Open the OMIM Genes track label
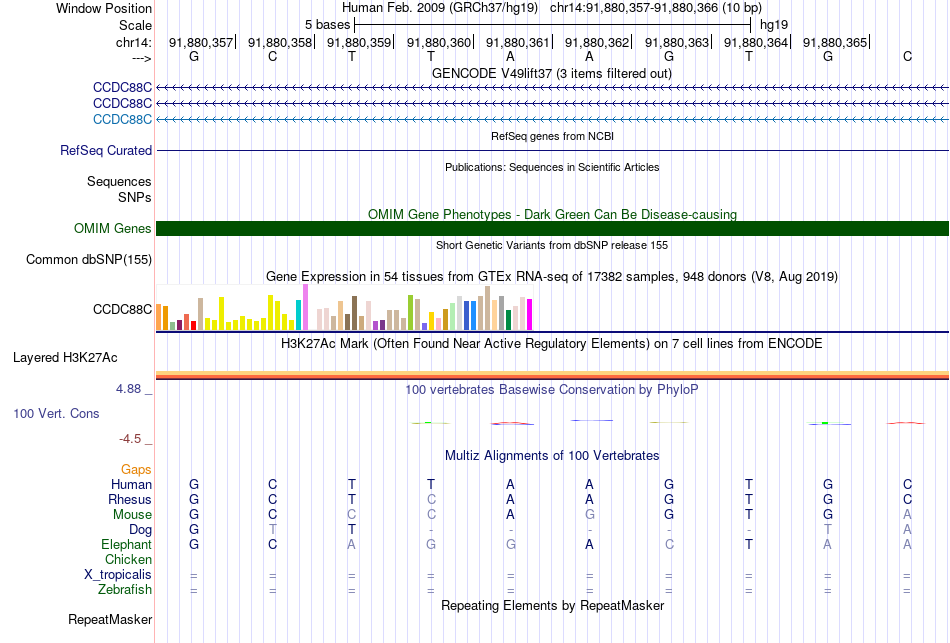The image size is (950, 643). pyautogui.click(x=112, y=228)
